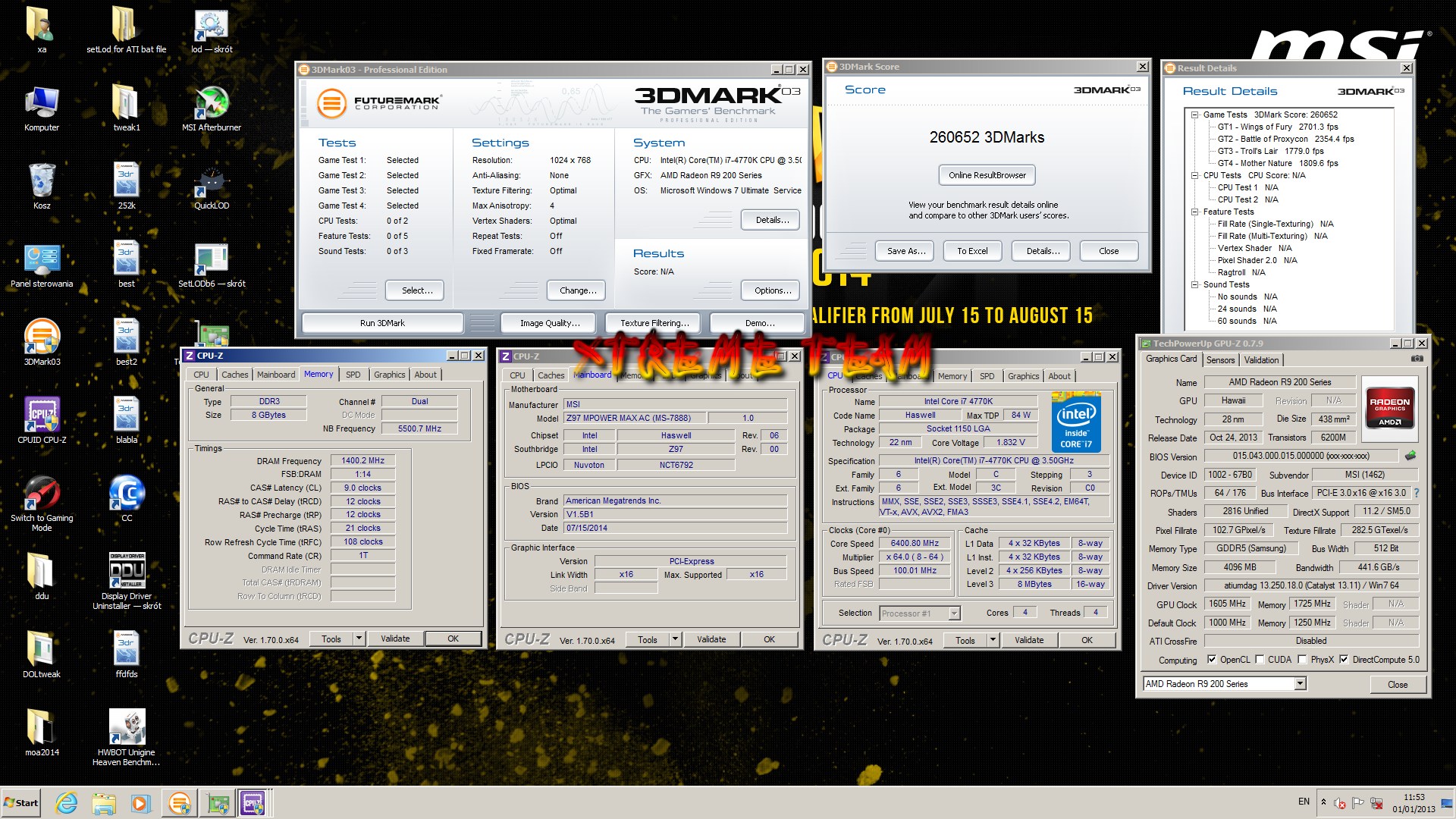Viewport: 1456px width, 819px height.
Task: Collapse the Game Tests tree node
Action: pyautogui.click(x=1194, y=115)
